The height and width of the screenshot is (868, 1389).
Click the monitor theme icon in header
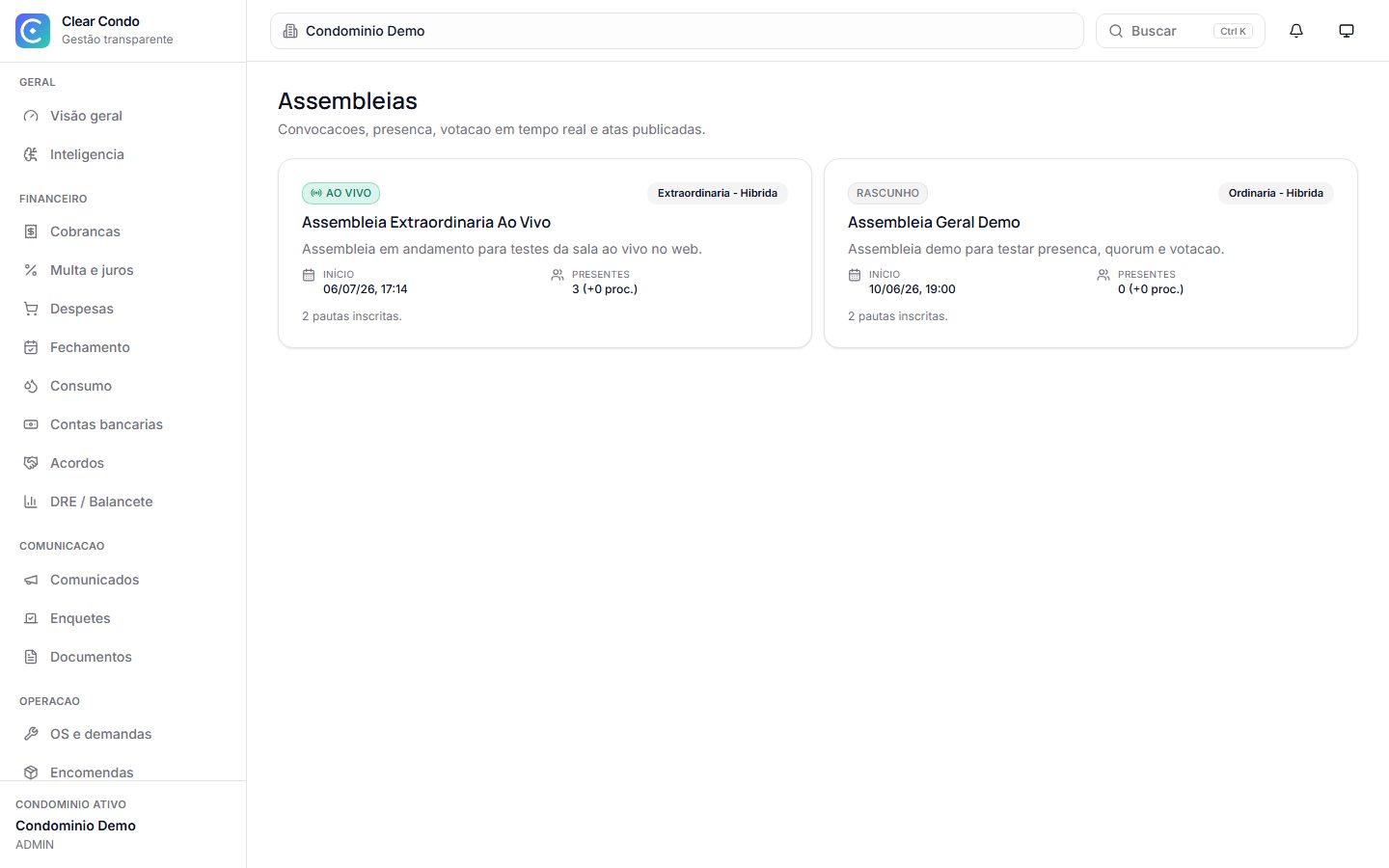pos(1347,31)
